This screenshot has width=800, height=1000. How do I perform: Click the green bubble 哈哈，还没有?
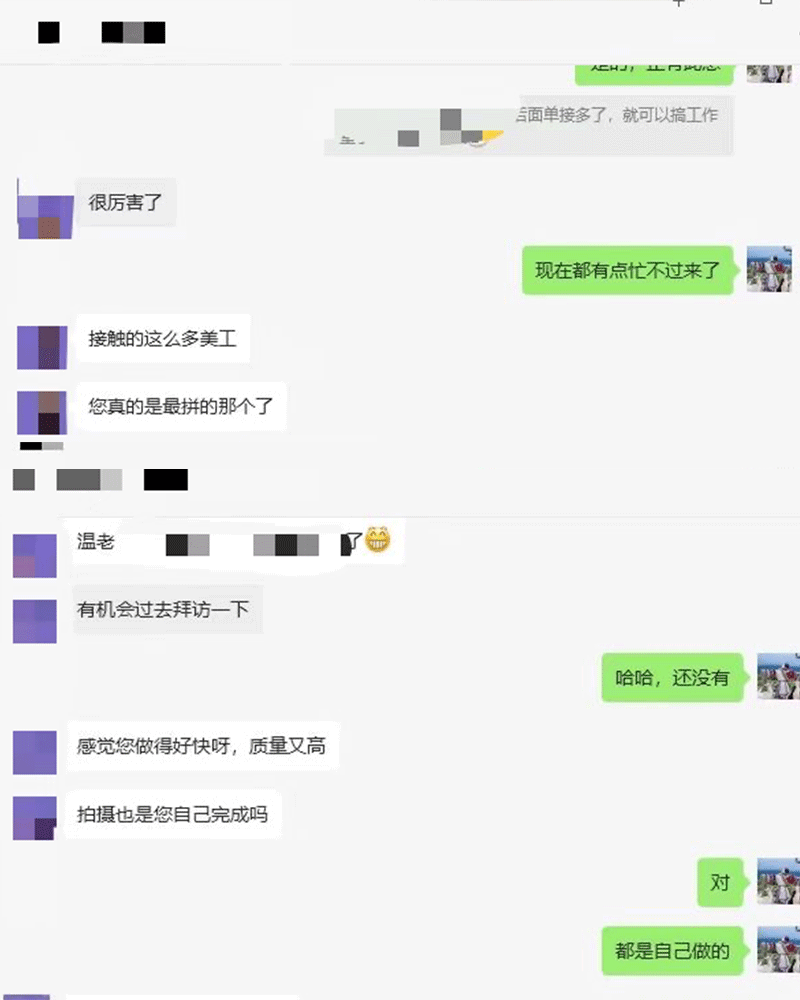coord(672,677)
